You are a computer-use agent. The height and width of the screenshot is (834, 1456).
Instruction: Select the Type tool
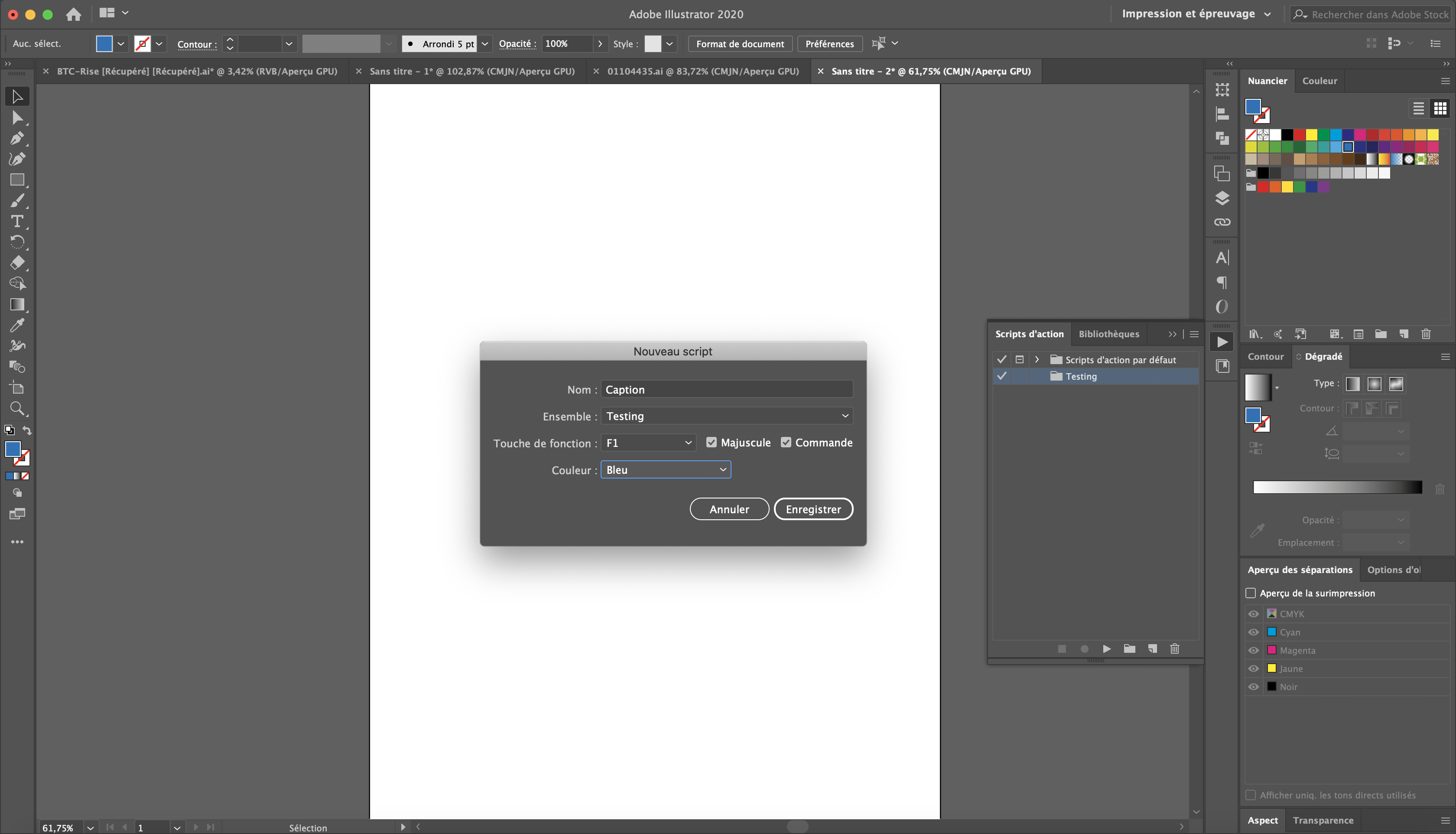(x=17, y=221)
